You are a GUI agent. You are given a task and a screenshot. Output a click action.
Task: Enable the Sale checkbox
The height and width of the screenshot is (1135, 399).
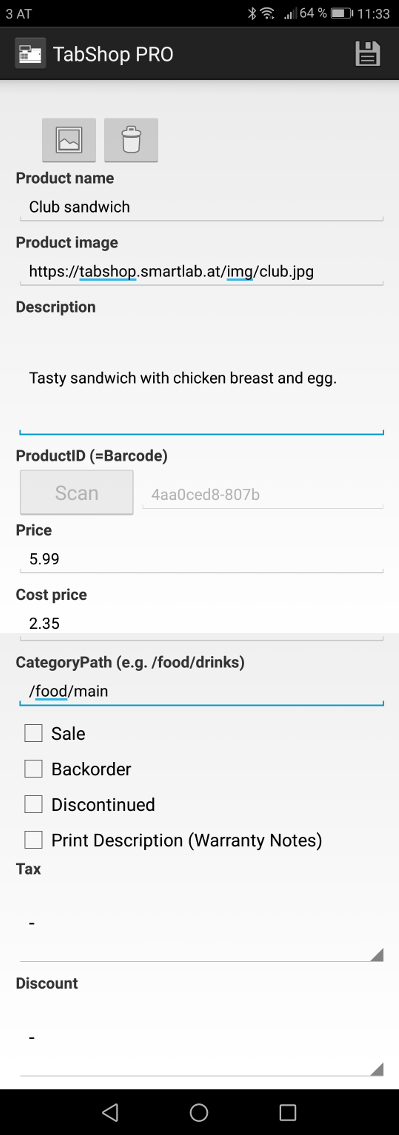tap(33, 733)
